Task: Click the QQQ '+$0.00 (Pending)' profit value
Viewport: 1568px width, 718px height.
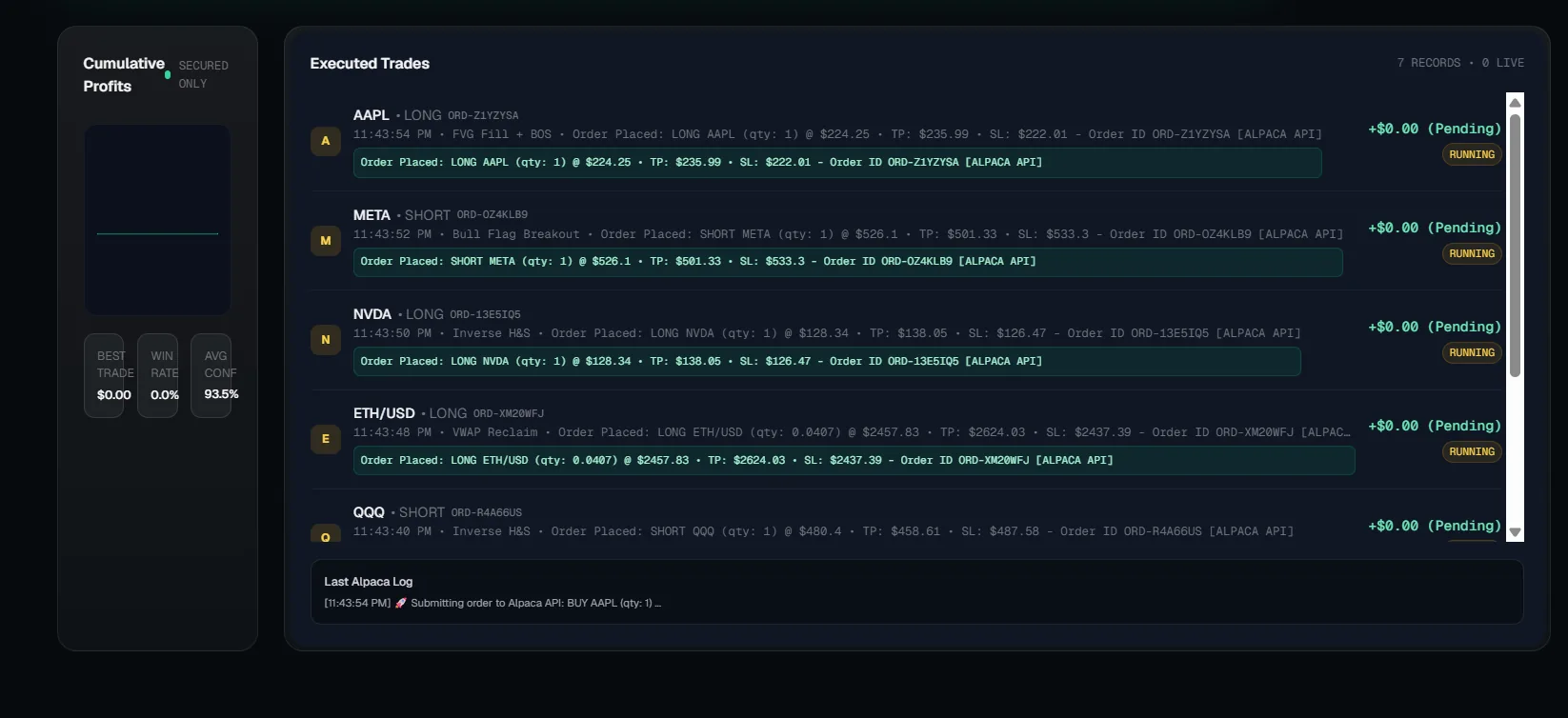Action: [x=1435, y=526]
